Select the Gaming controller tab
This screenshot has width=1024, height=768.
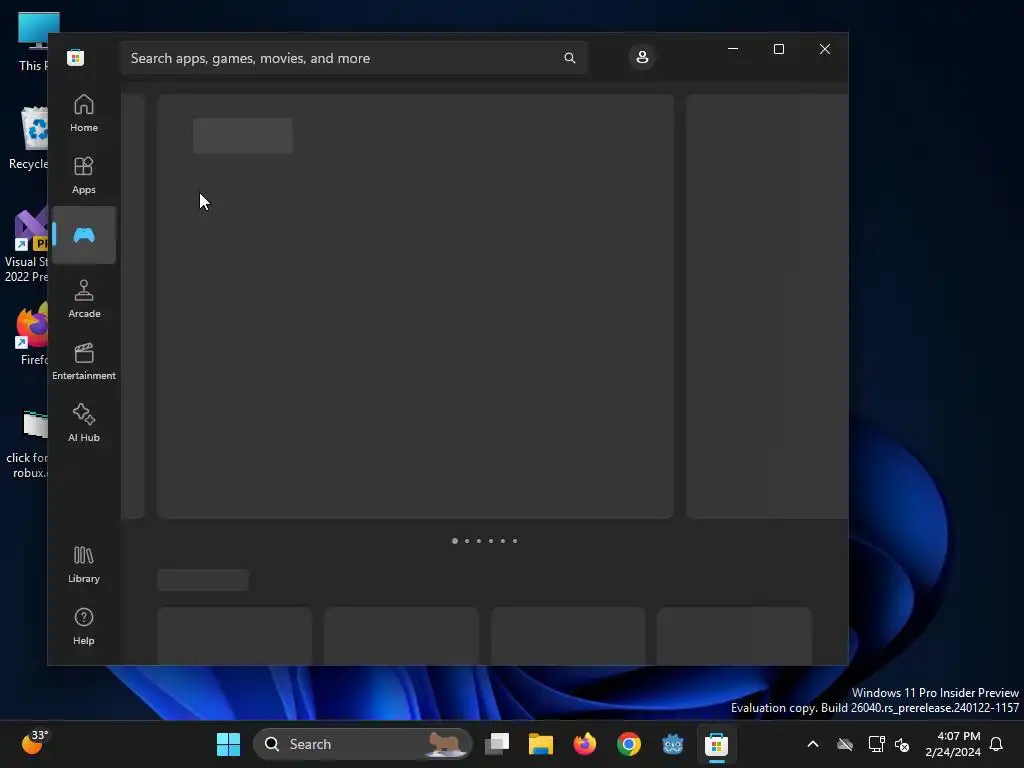(x=84, y=235)
